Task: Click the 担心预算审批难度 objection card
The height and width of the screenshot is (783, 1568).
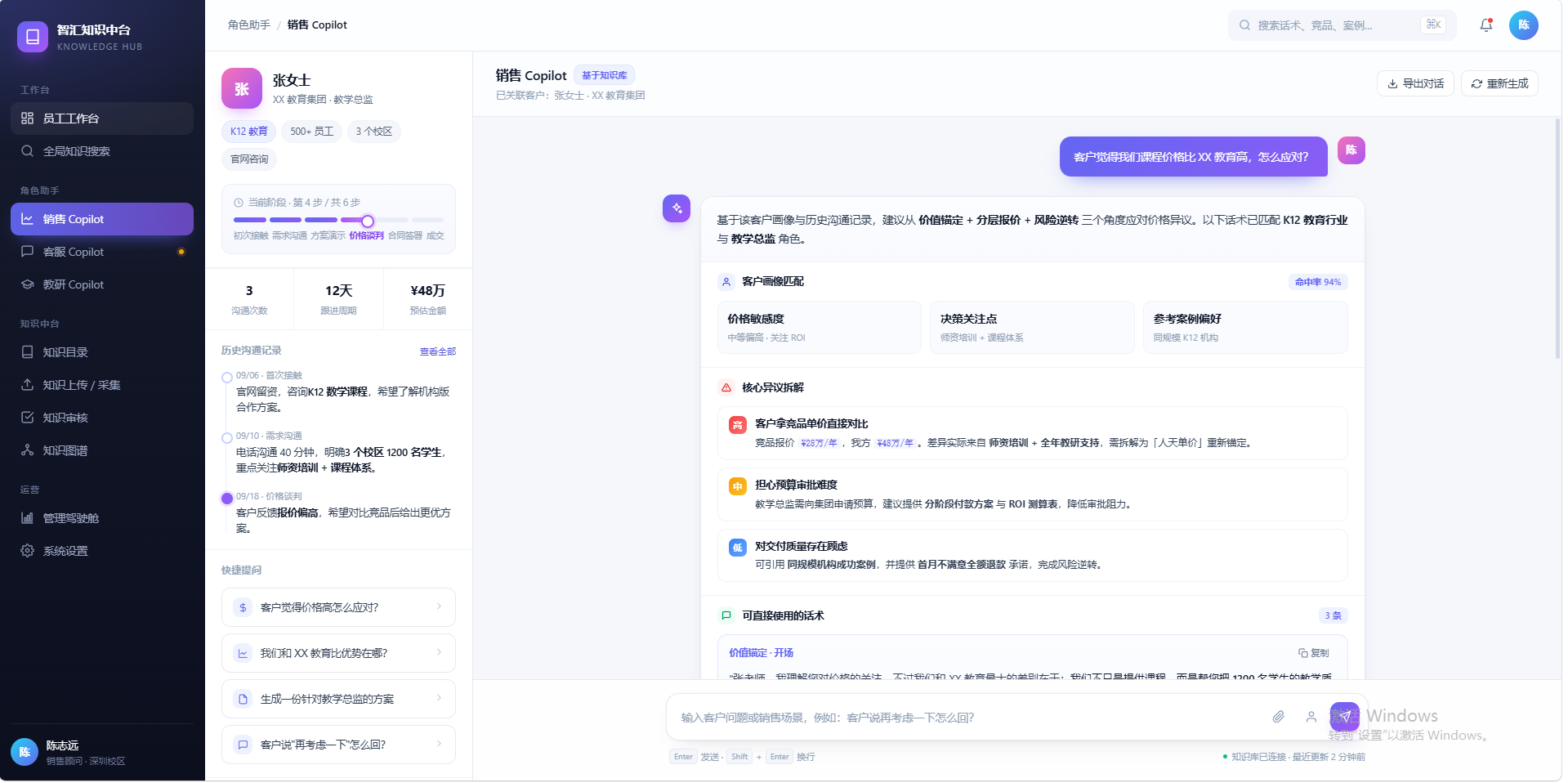Action: pyautogui.click(x=1032, y=494)
